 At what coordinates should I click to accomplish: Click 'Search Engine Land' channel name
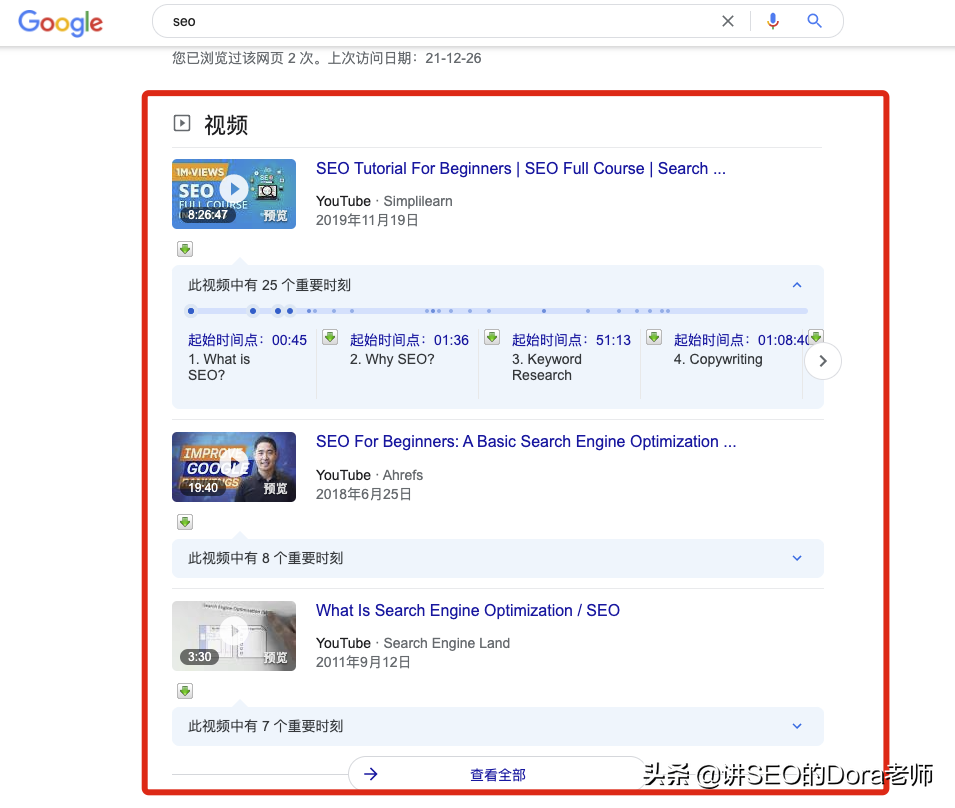(x=446, y=643)
